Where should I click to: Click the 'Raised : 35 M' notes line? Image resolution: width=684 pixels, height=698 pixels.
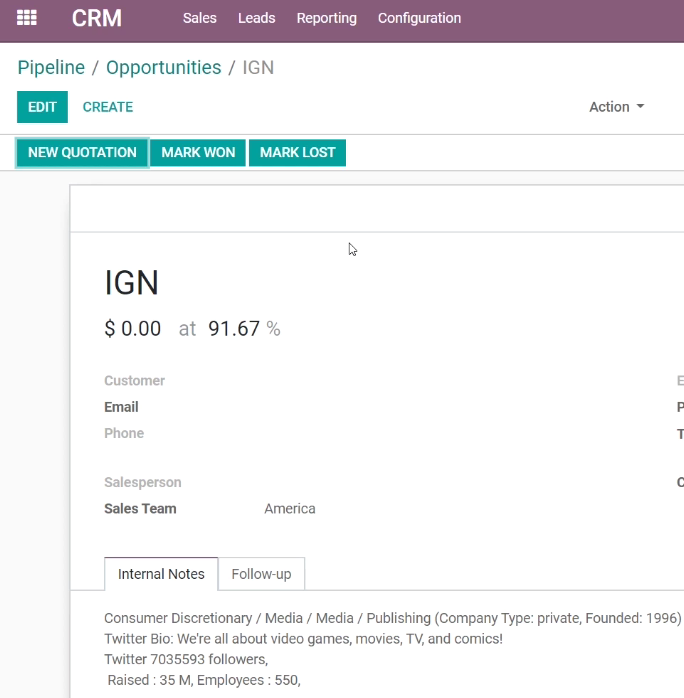204,680
